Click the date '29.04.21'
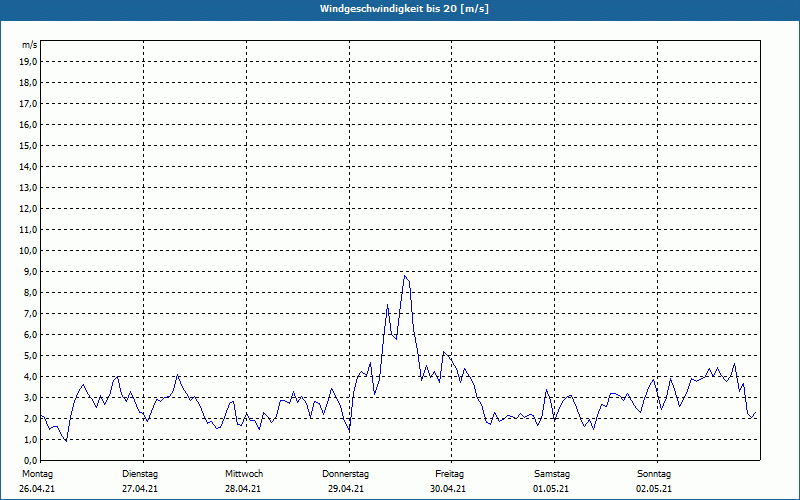 click(x=346, y=489)
